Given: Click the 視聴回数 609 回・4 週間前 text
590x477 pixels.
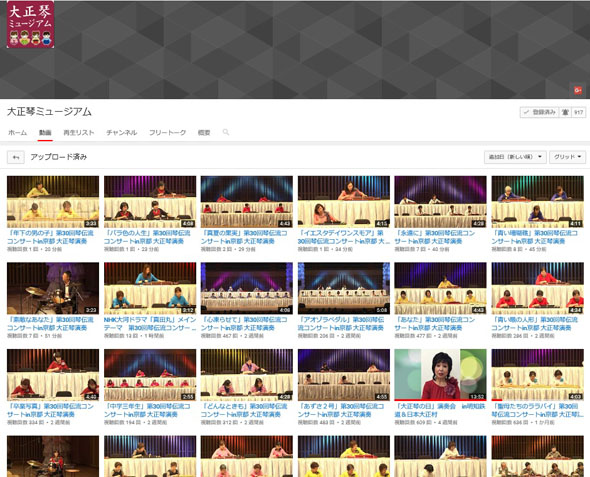Looking at the screenshot, I should click(x=426, y=422).
